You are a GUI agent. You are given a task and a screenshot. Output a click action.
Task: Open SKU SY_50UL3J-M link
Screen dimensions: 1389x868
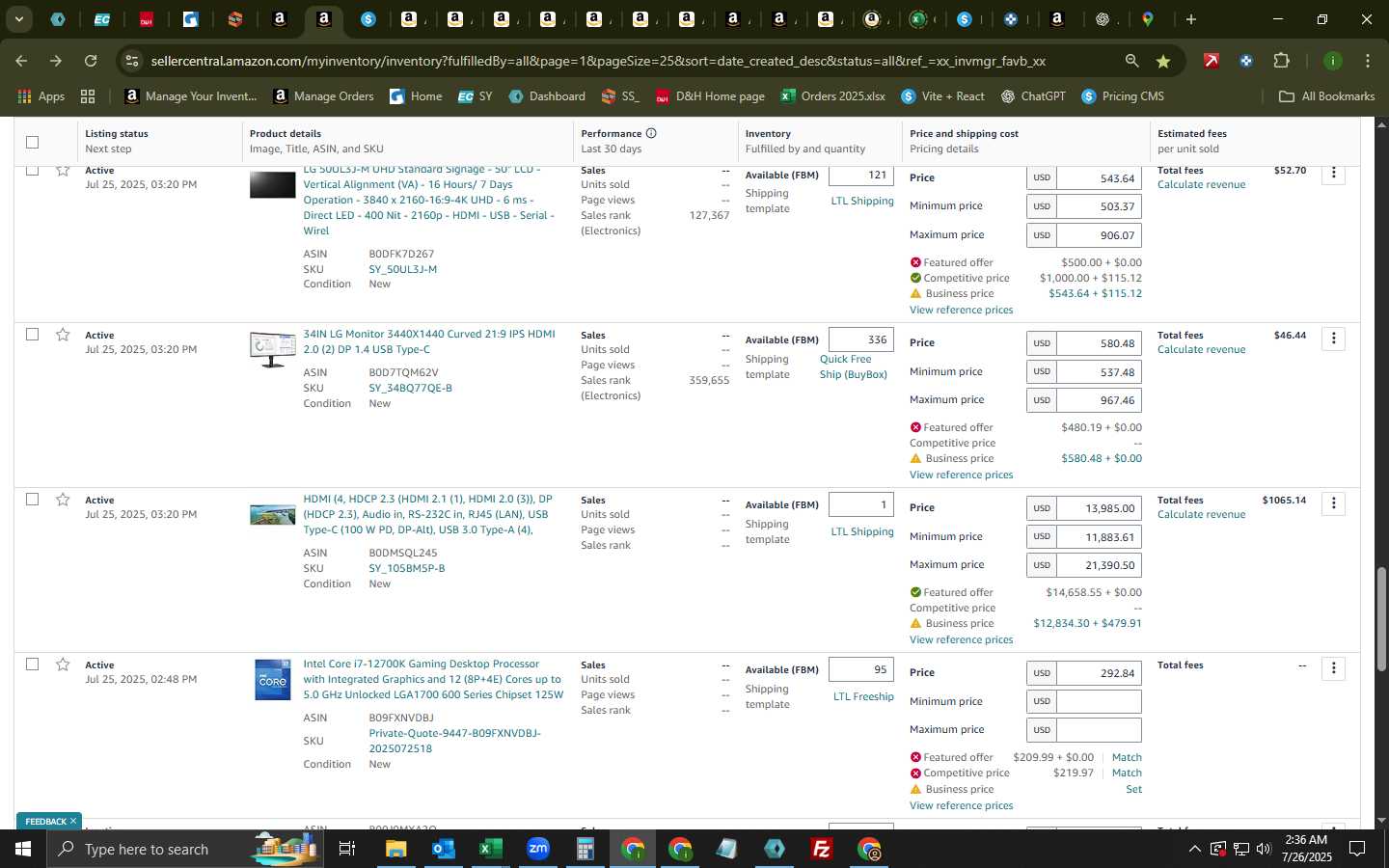pos(402,269)
